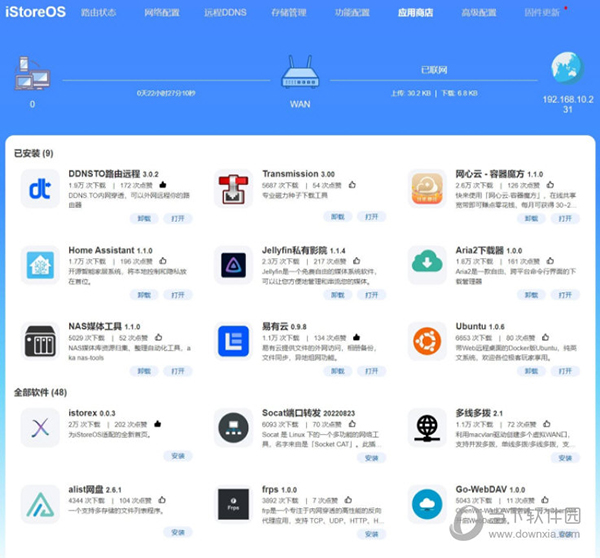
Task: Click the Socat port forwarding icon
Action: (233, 427)
